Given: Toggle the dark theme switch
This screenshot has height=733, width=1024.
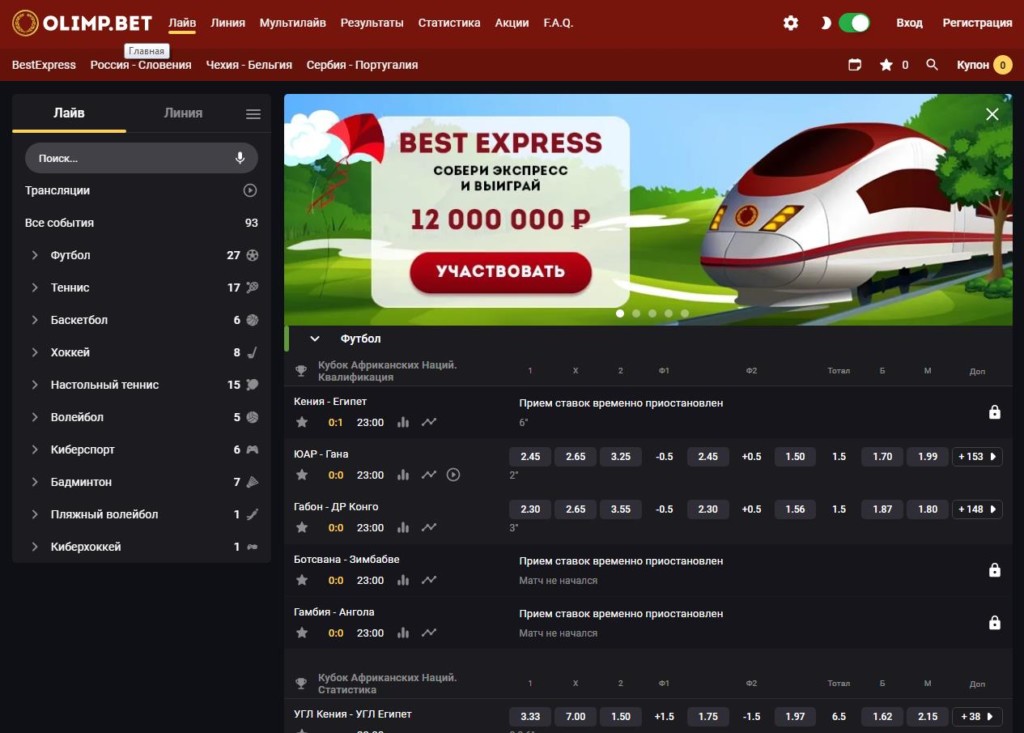Looking at the screenshot, I should [854, 24].
